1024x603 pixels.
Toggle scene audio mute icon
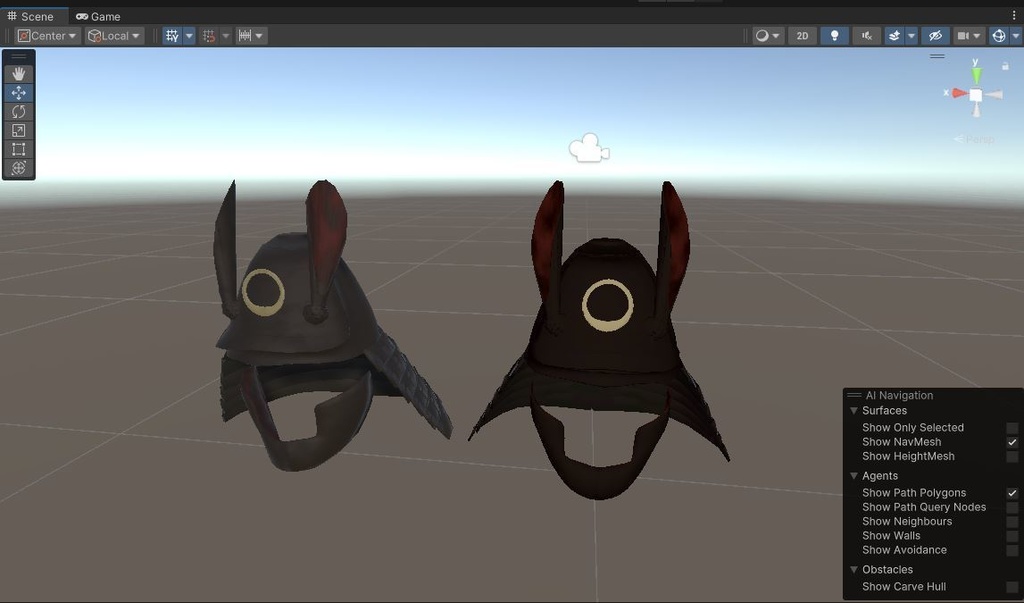(x=867, y=36)
